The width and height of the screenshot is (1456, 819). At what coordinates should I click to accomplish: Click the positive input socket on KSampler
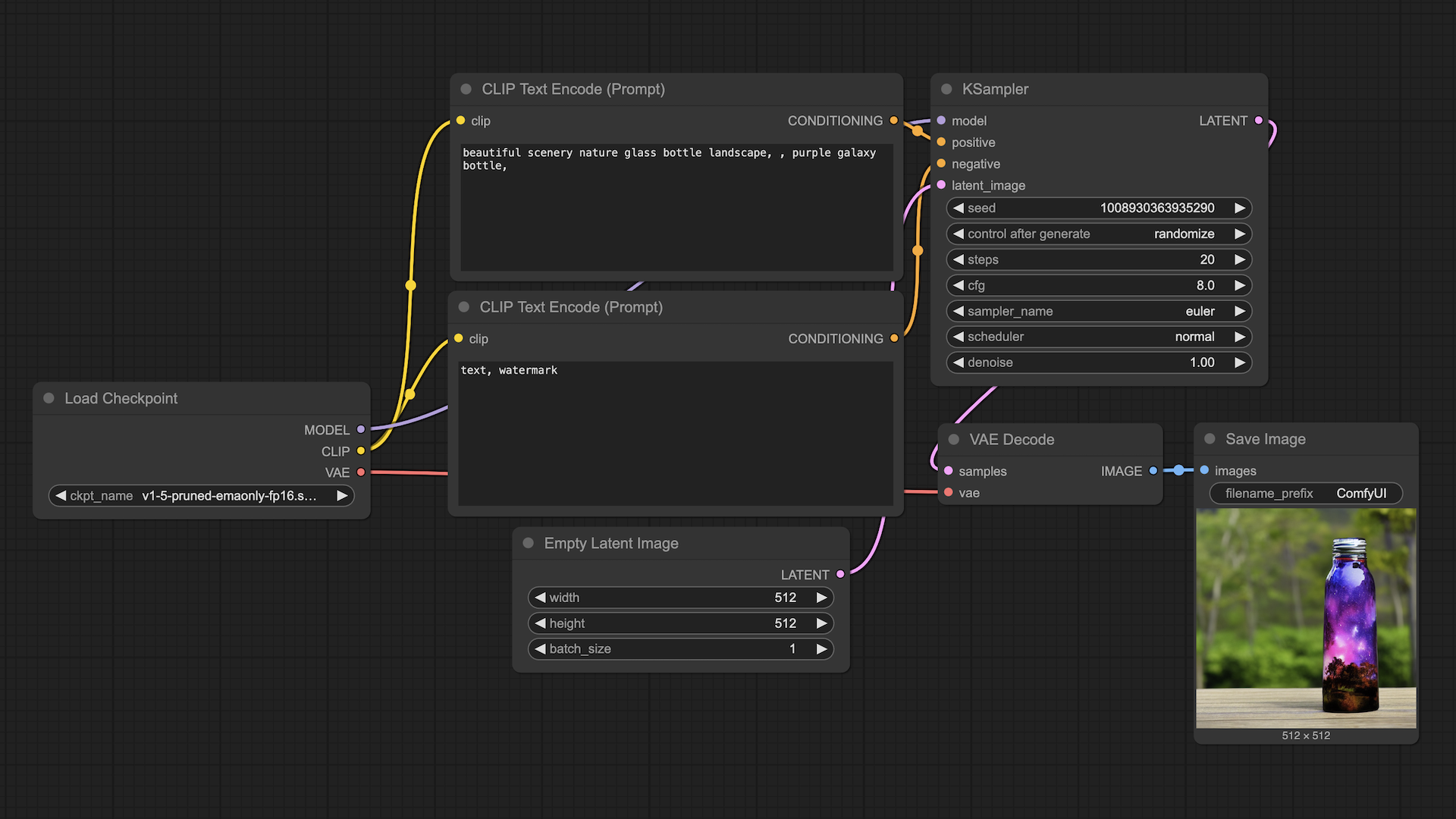(x=941, y=142)
